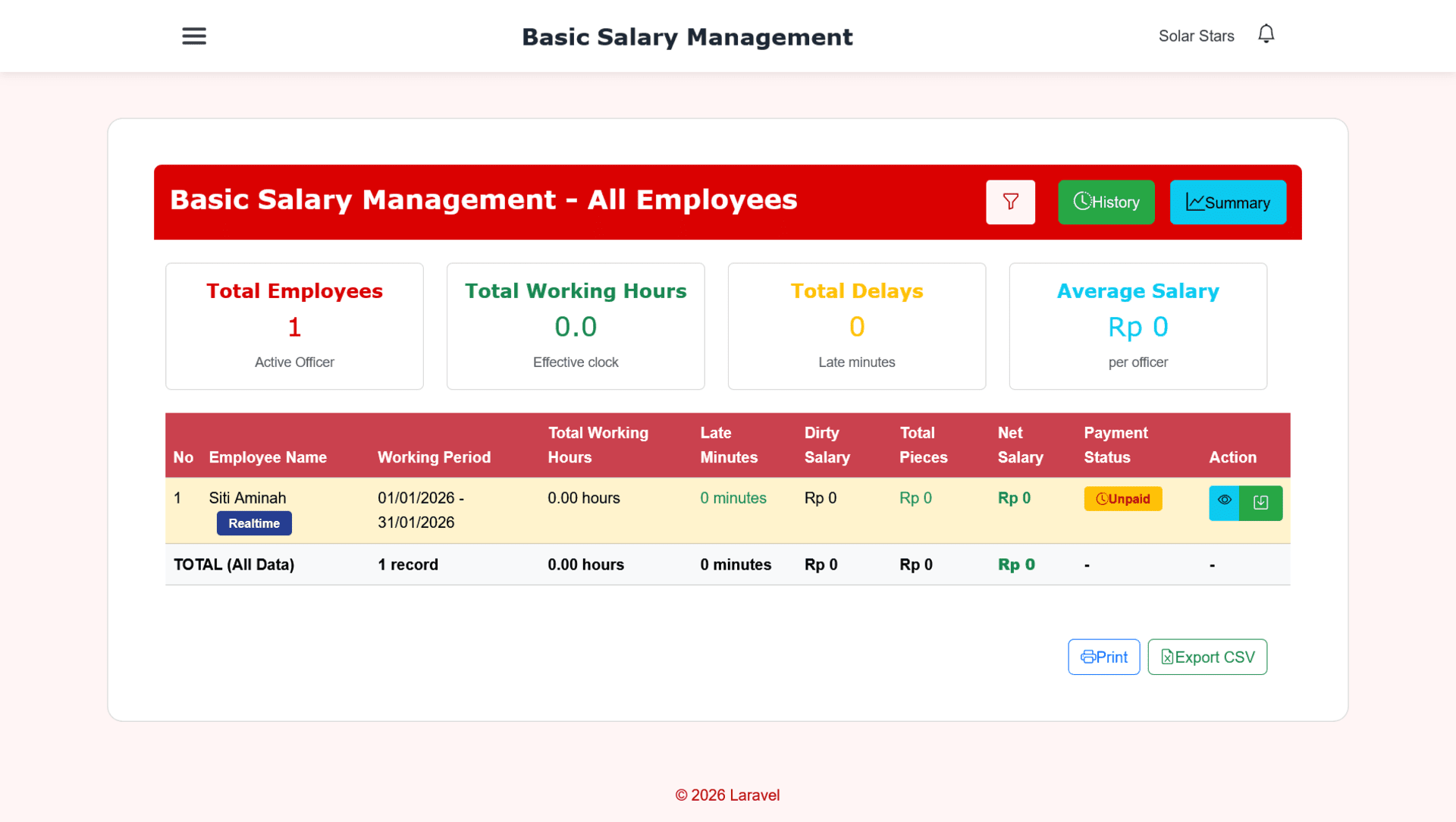Screen dimensions: 1456x822
Task: Click the Employee Name column header
Action: coord(268,457)
